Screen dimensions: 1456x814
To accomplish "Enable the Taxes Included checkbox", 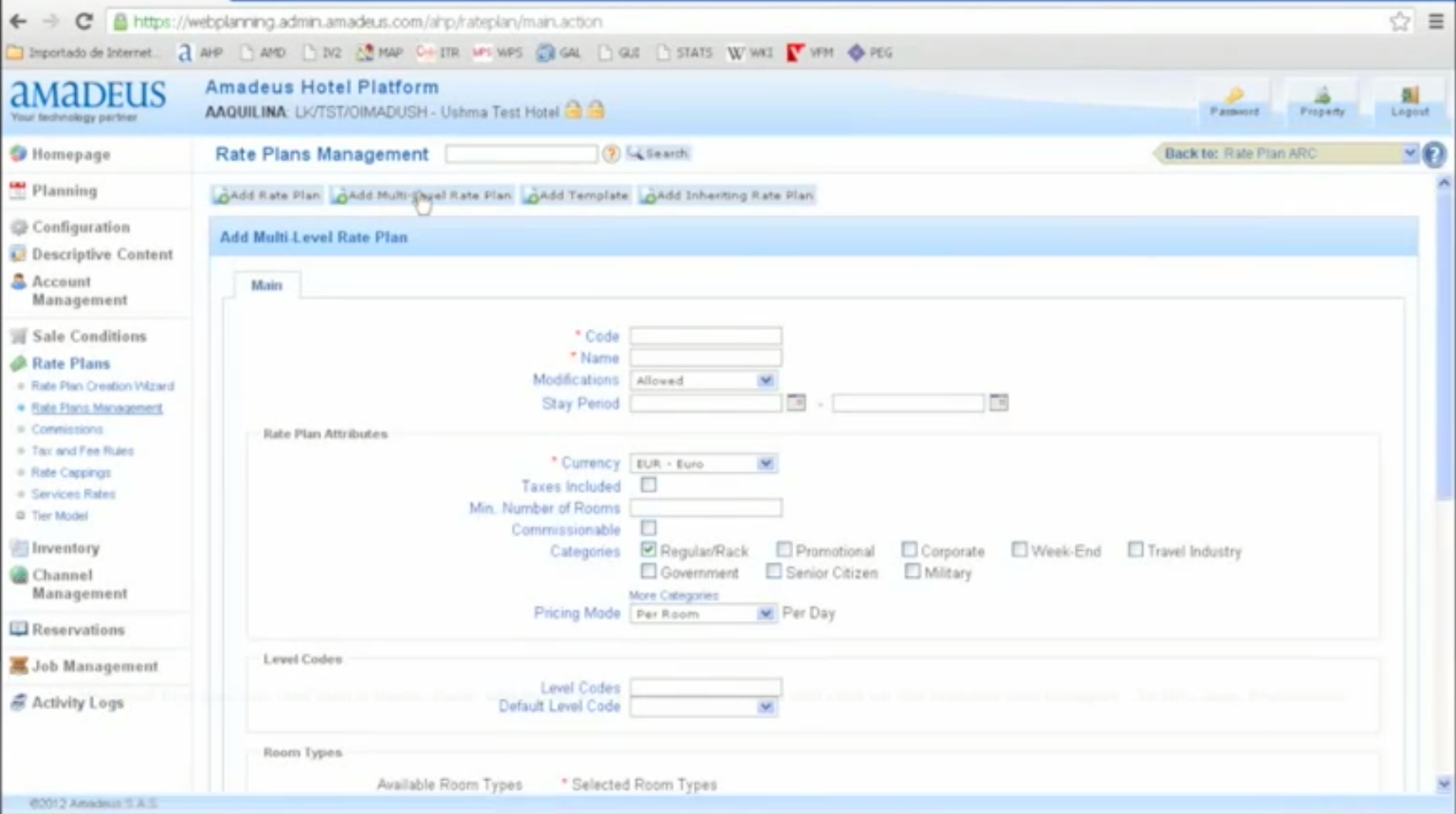I will 648,485.
